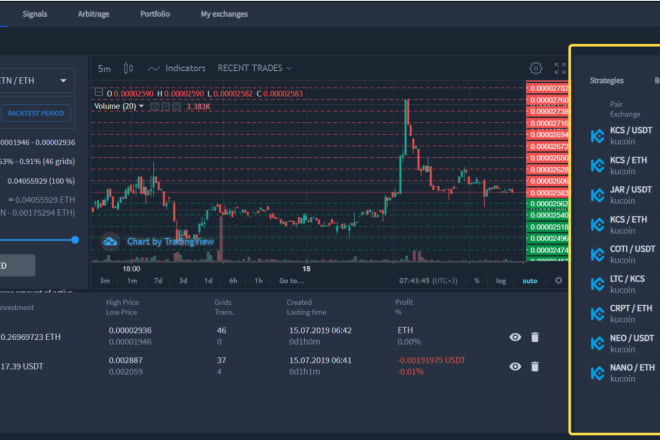660x440 pixels.
Task: Click the TradingView cloud logo icon
Action: 110,242
